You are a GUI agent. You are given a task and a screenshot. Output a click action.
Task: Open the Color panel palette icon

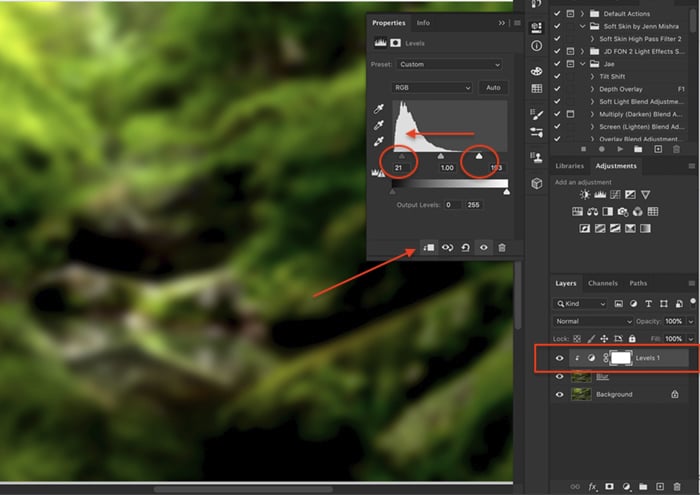[x=537, y=71]
